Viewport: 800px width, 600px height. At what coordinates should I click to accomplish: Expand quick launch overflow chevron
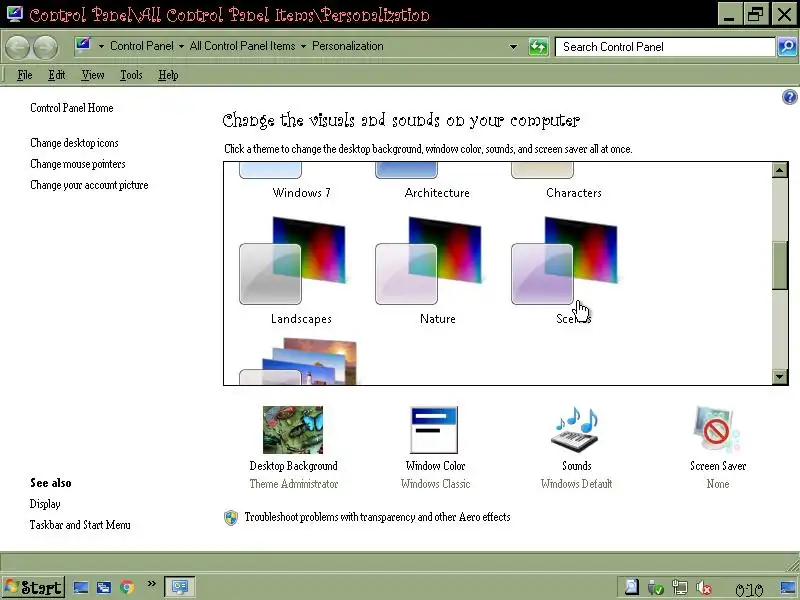tap(152, 584)
